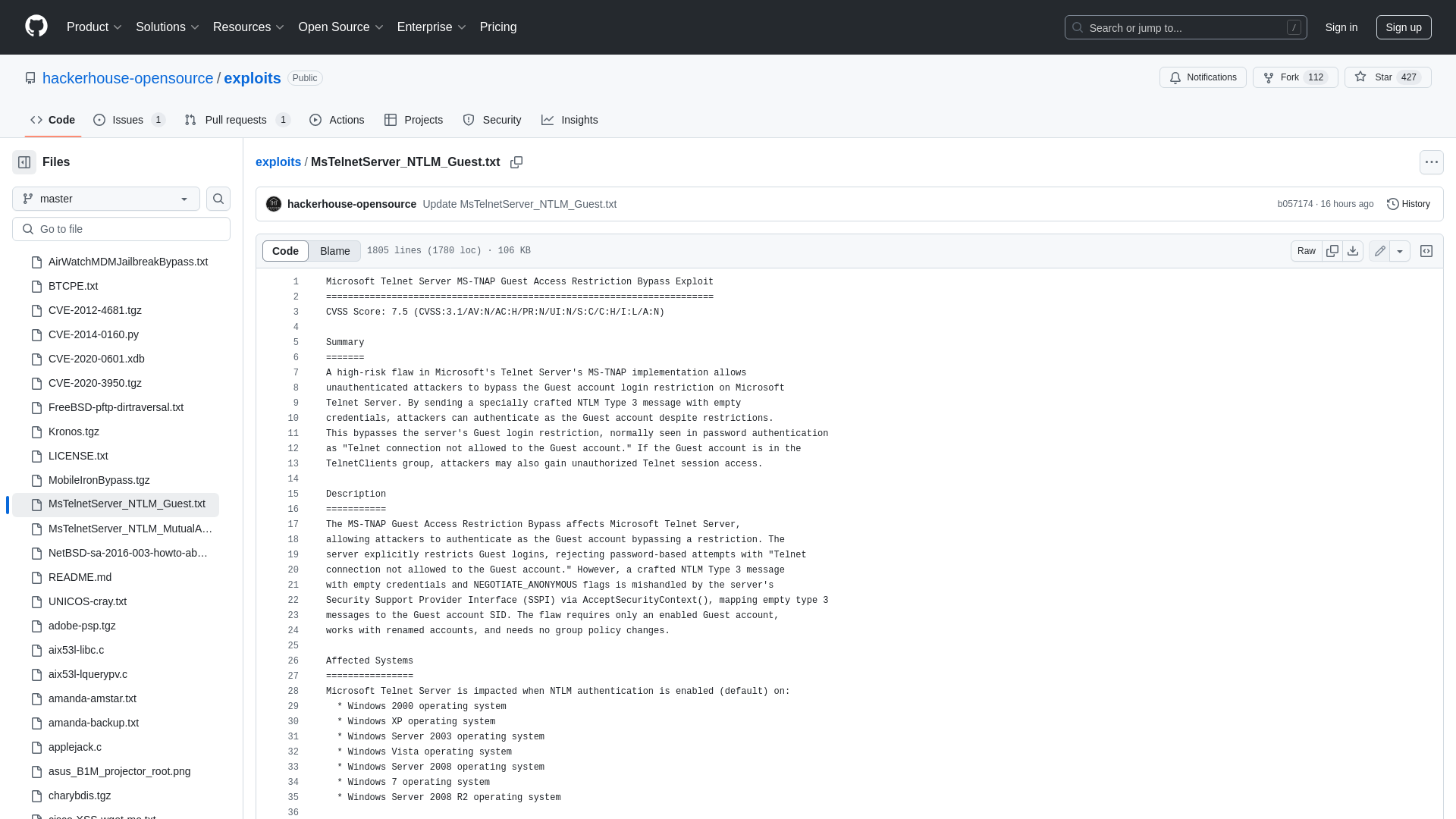
Task: Open applejack.c in the file tree
Action: point(75,747)
